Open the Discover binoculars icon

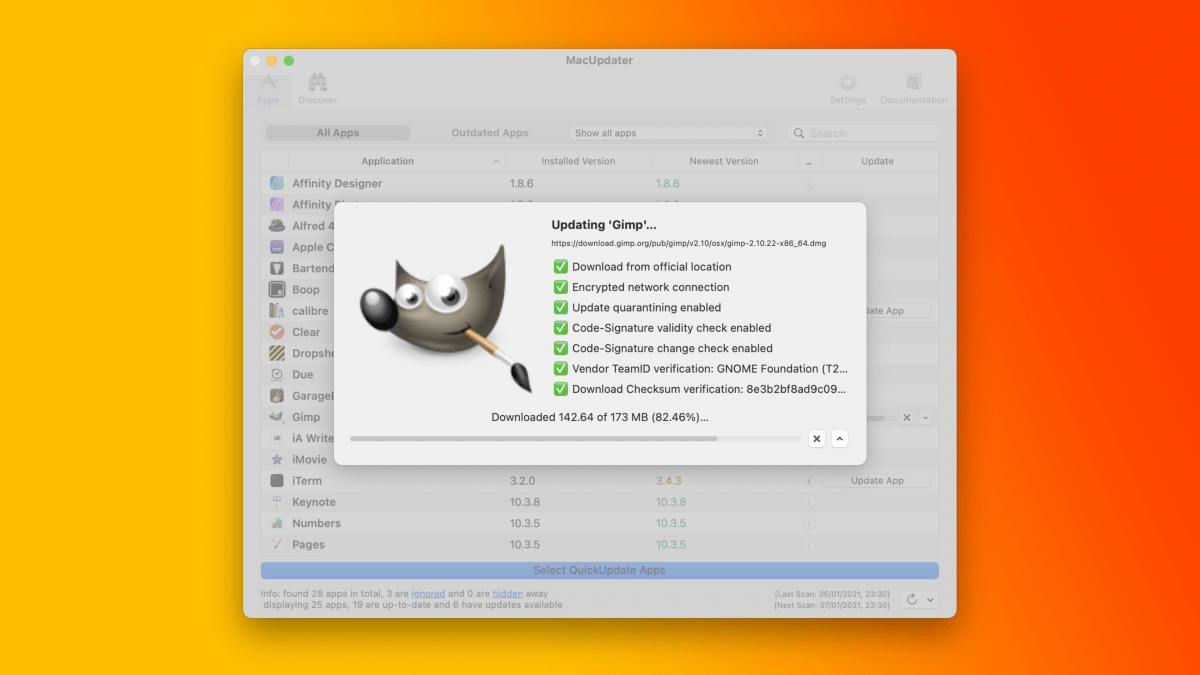pos(317,84)
